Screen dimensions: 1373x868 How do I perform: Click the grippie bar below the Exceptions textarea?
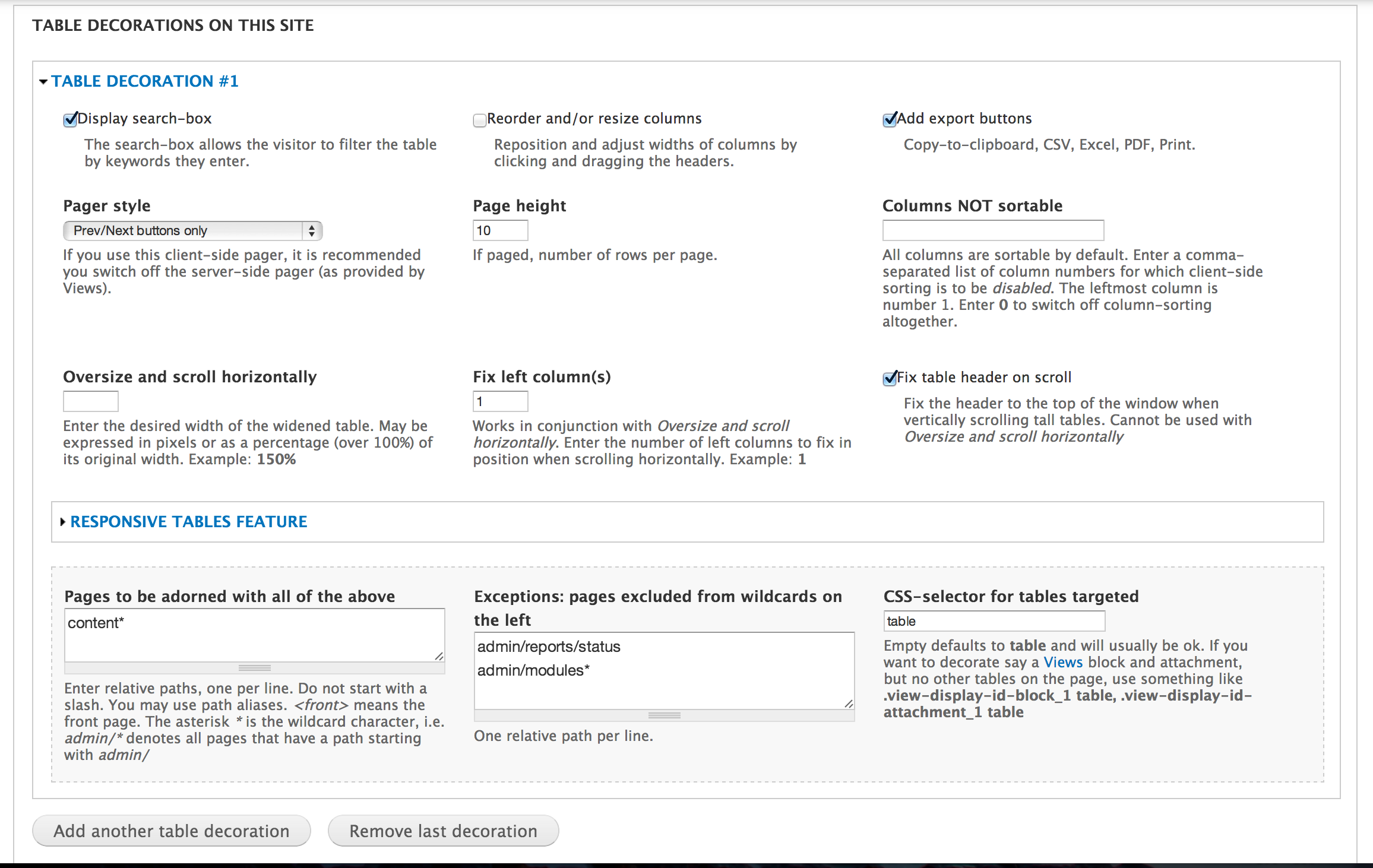(664, 715)
